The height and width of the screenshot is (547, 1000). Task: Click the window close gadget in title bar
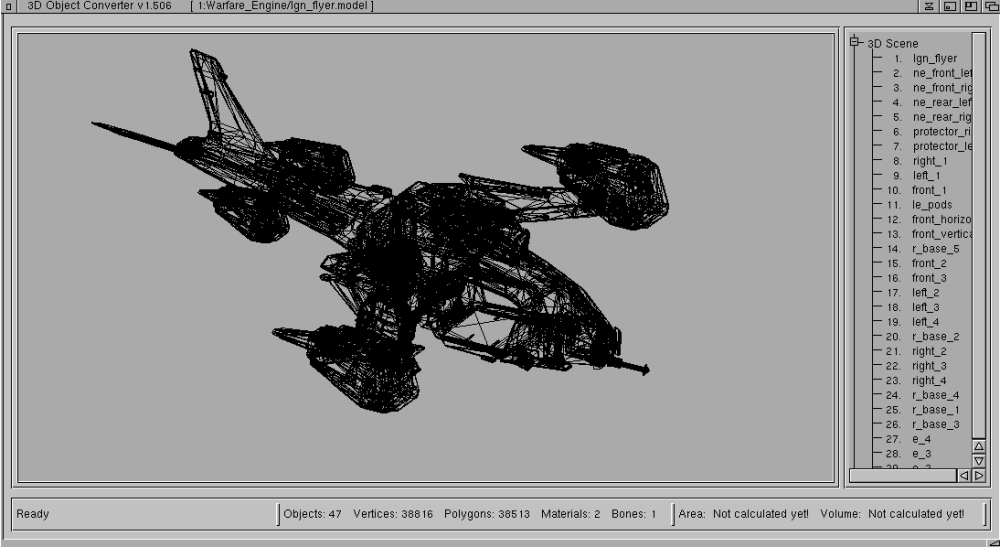click(x=8, y=6)
